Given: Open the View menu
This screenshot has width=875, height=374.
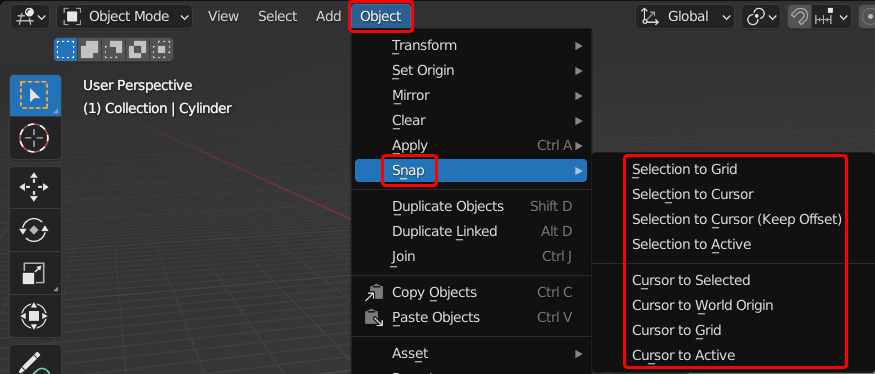Looking at the screenshot, I should click(223, 17).
